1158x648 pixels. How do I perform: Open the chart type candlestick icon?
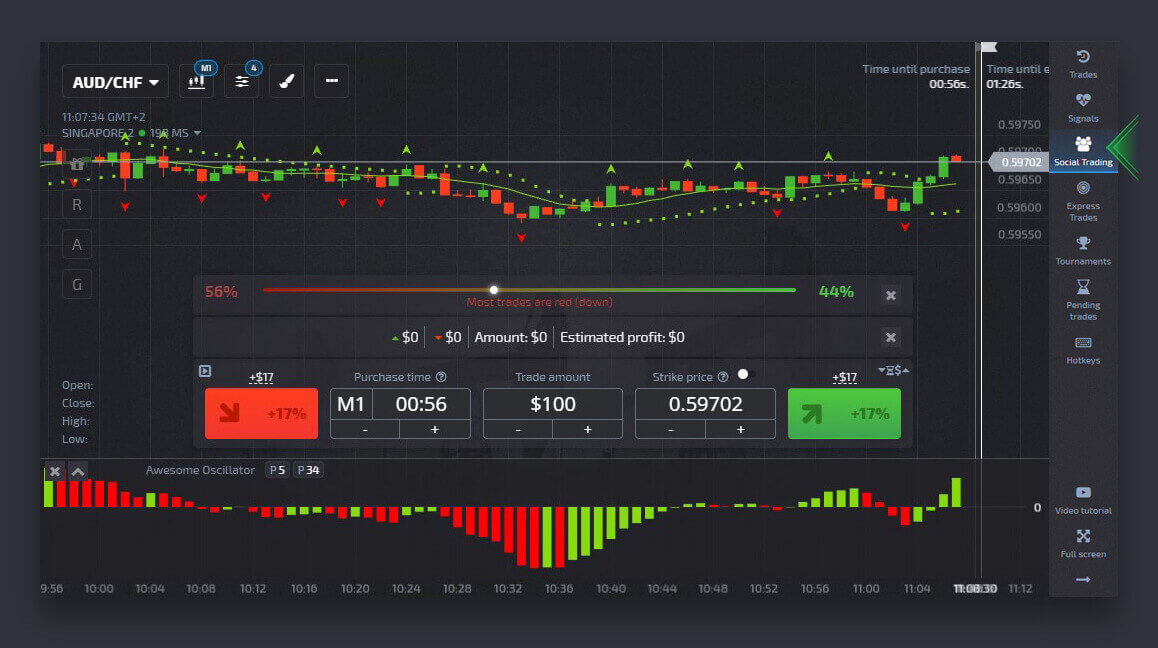[x=197, y=81]
